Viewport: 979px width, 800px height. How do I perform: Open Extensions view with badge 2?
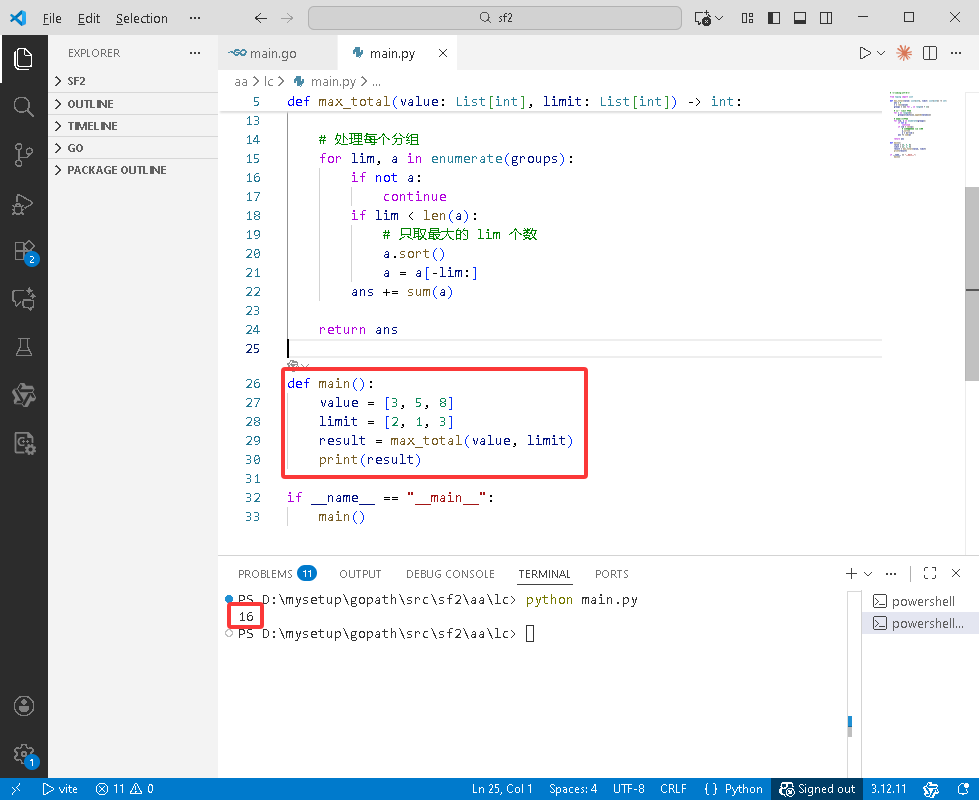(25, 252)
